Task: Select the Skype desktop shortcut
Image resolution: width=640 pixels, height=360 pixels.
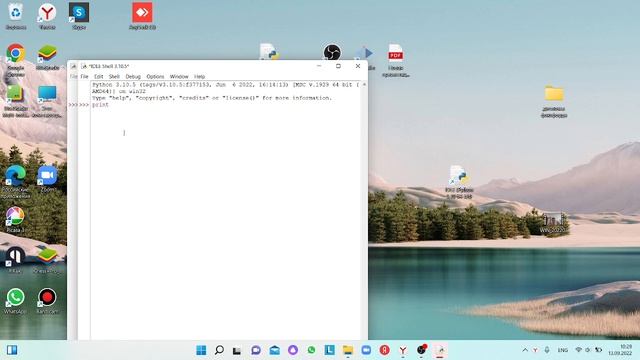Action: [x=79, y=16]
